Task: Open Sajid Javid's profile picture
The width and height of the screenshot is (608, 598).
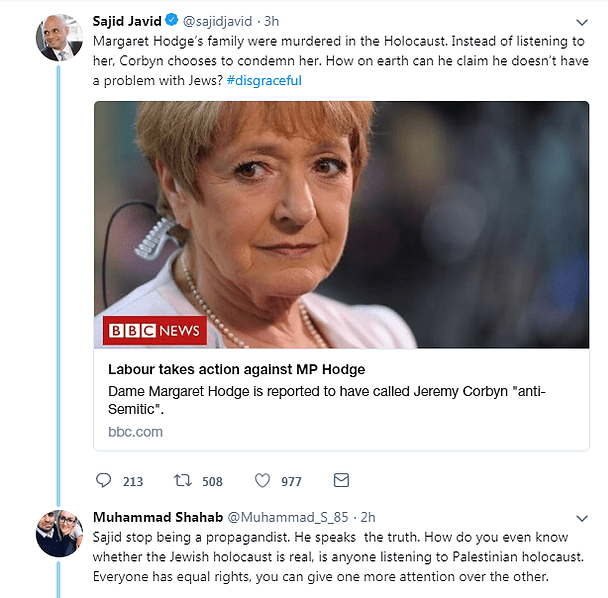Action: tap(59, 38)
